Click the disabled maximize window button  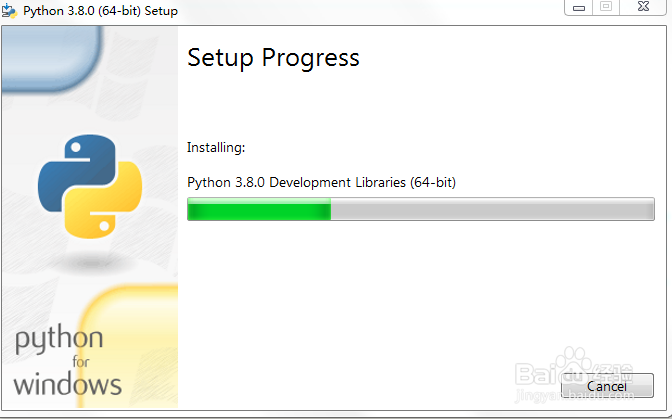click(606, 7)
